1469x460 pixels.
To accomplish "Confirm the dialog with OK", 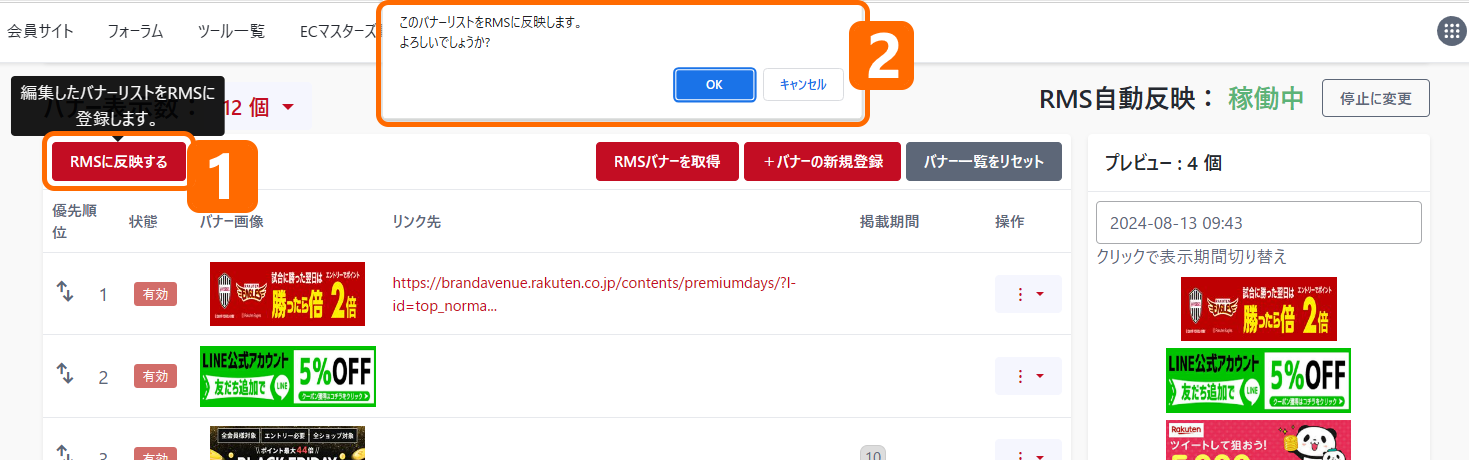I will 714,85.
